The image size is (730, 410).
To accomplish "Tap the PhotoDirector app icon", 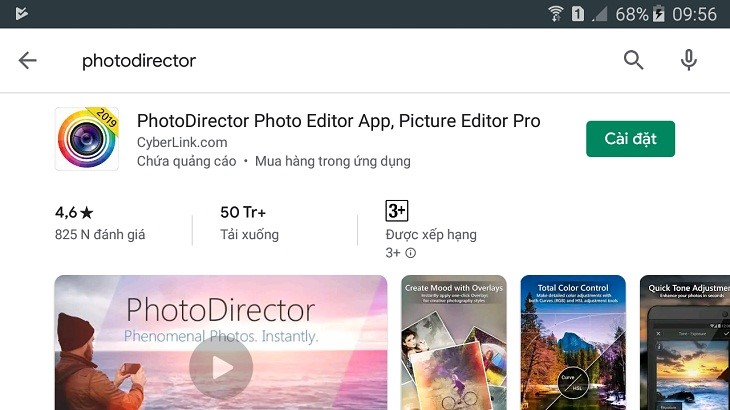I will pyautogui.click(x=87, y=139).
